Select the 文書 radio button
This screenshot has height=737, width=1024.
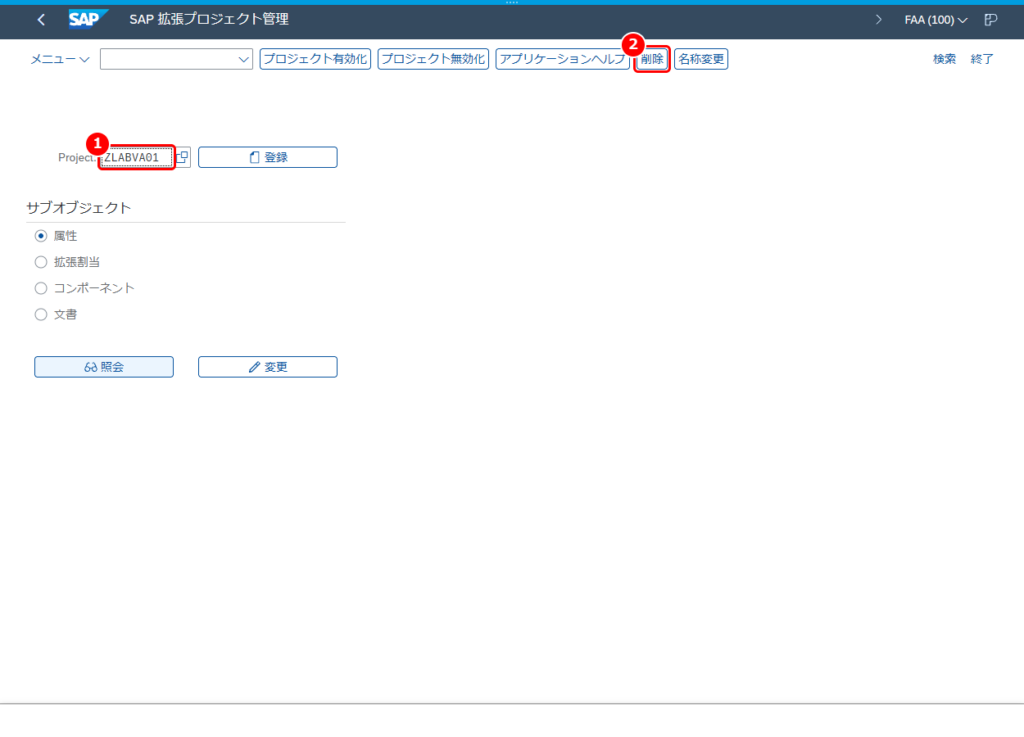click(41, 314)
